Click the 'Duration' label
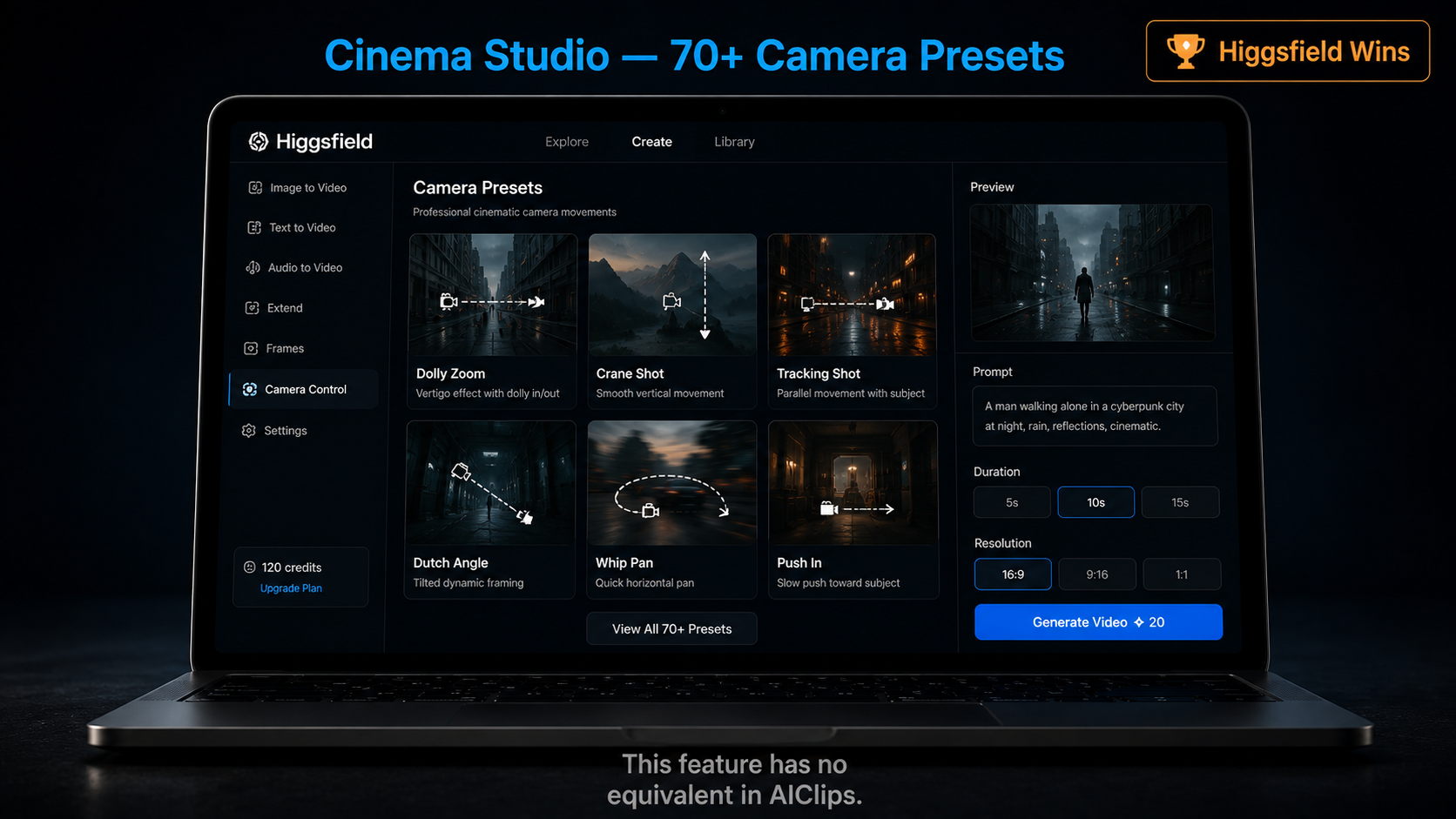This screenshot has height=819, width=1456. 996,472
